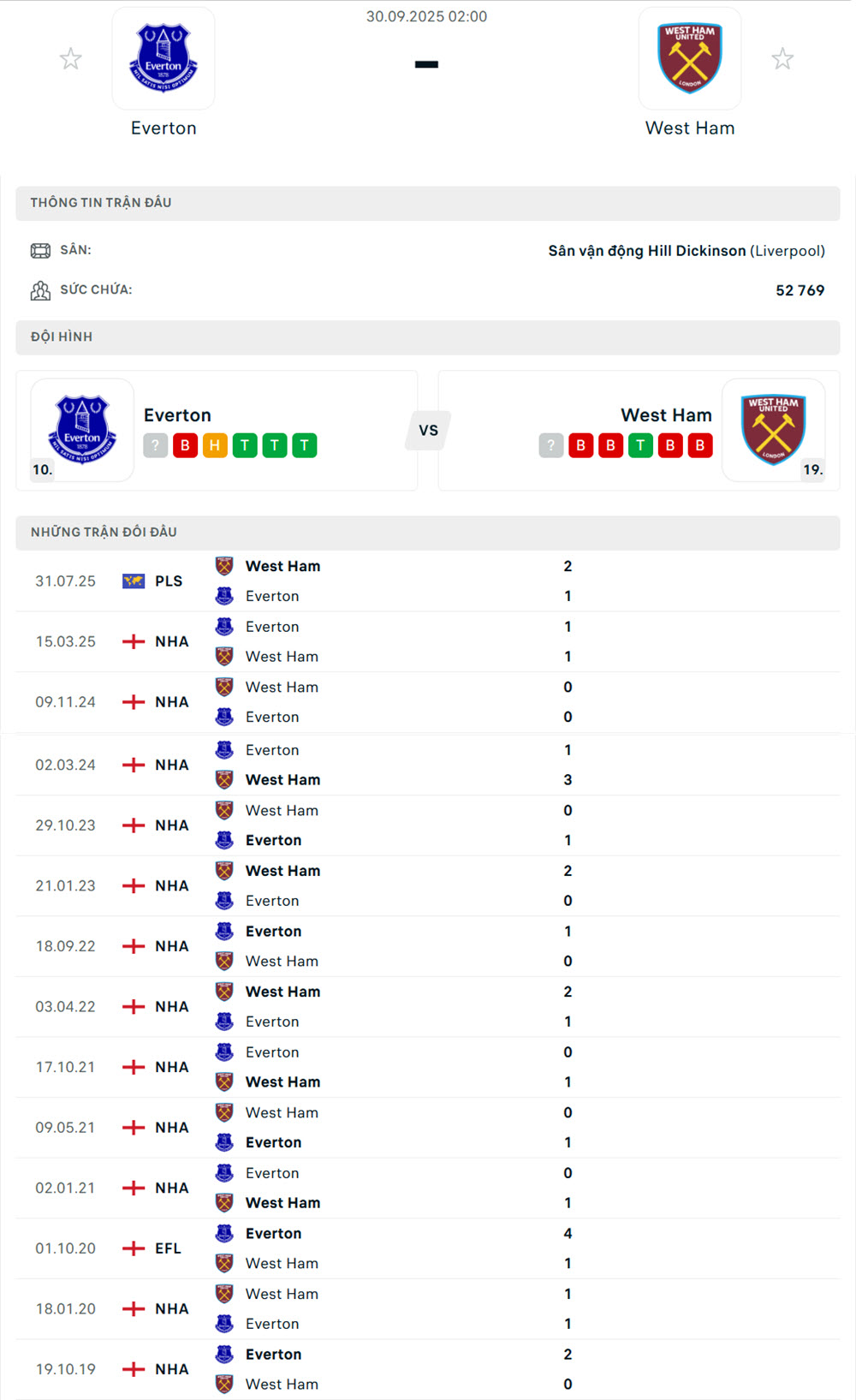Screen dimensions: 856x1400
Task: Open the Everton link in the head-to-head list
Action: [x=272, y=596]
